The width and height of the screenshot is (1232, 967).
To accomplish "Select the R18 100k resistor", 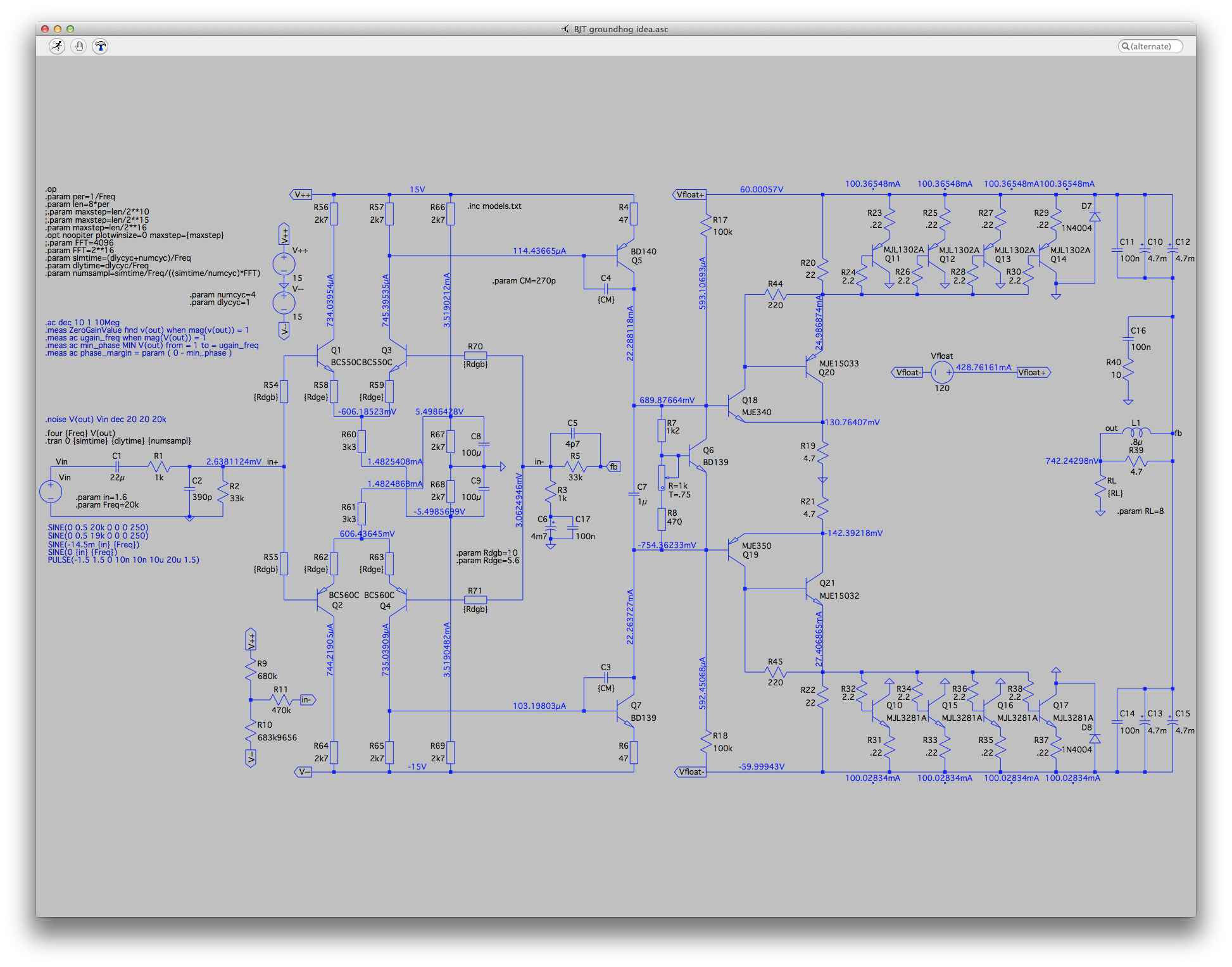I will [x=706, y=742].
